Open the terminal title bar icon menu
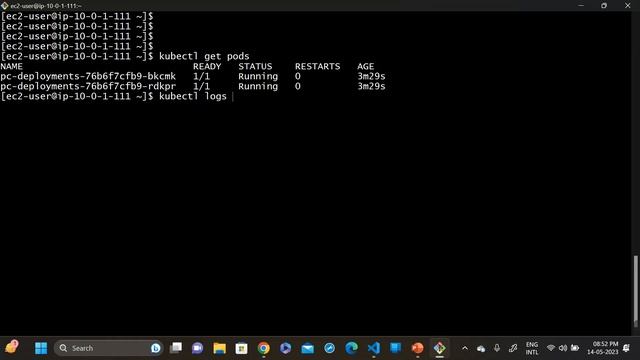 coord(4,6)
